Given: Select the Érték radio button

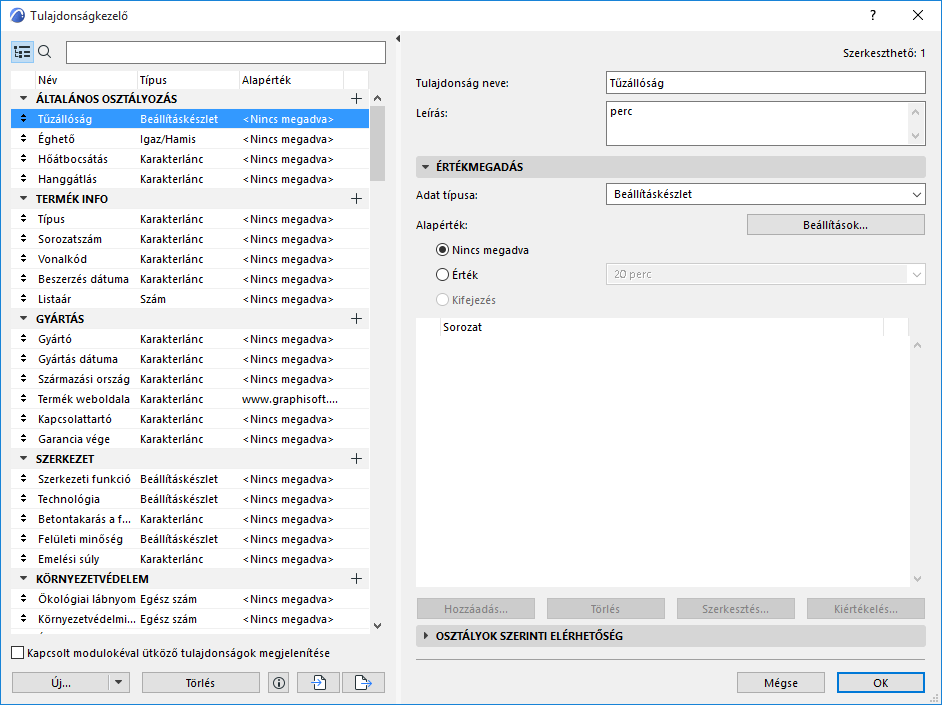Looking at the screenshot, I should pos(442,274).
